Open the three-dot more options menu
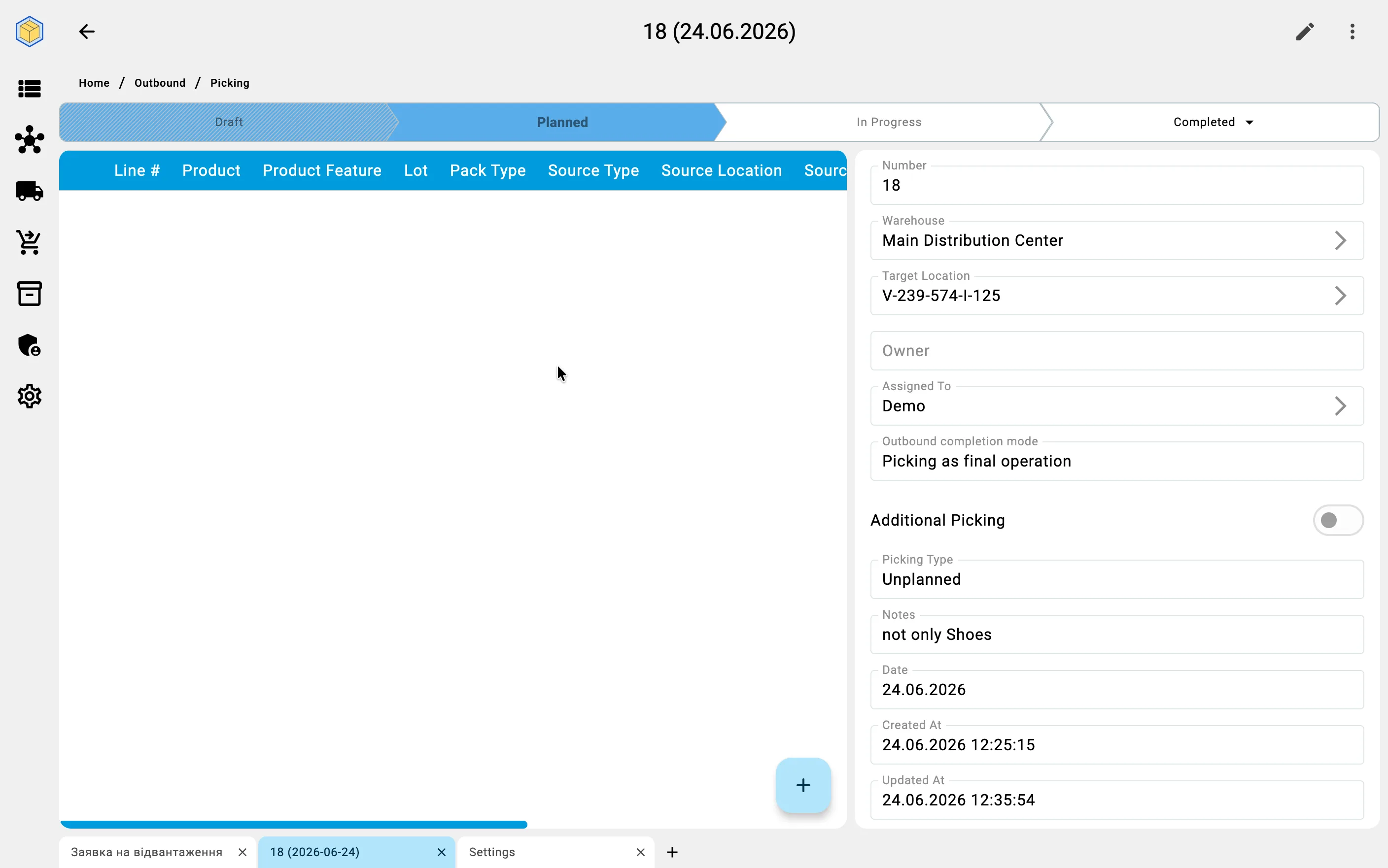This screenshot has height=868, width=1388. [1353, 32]
